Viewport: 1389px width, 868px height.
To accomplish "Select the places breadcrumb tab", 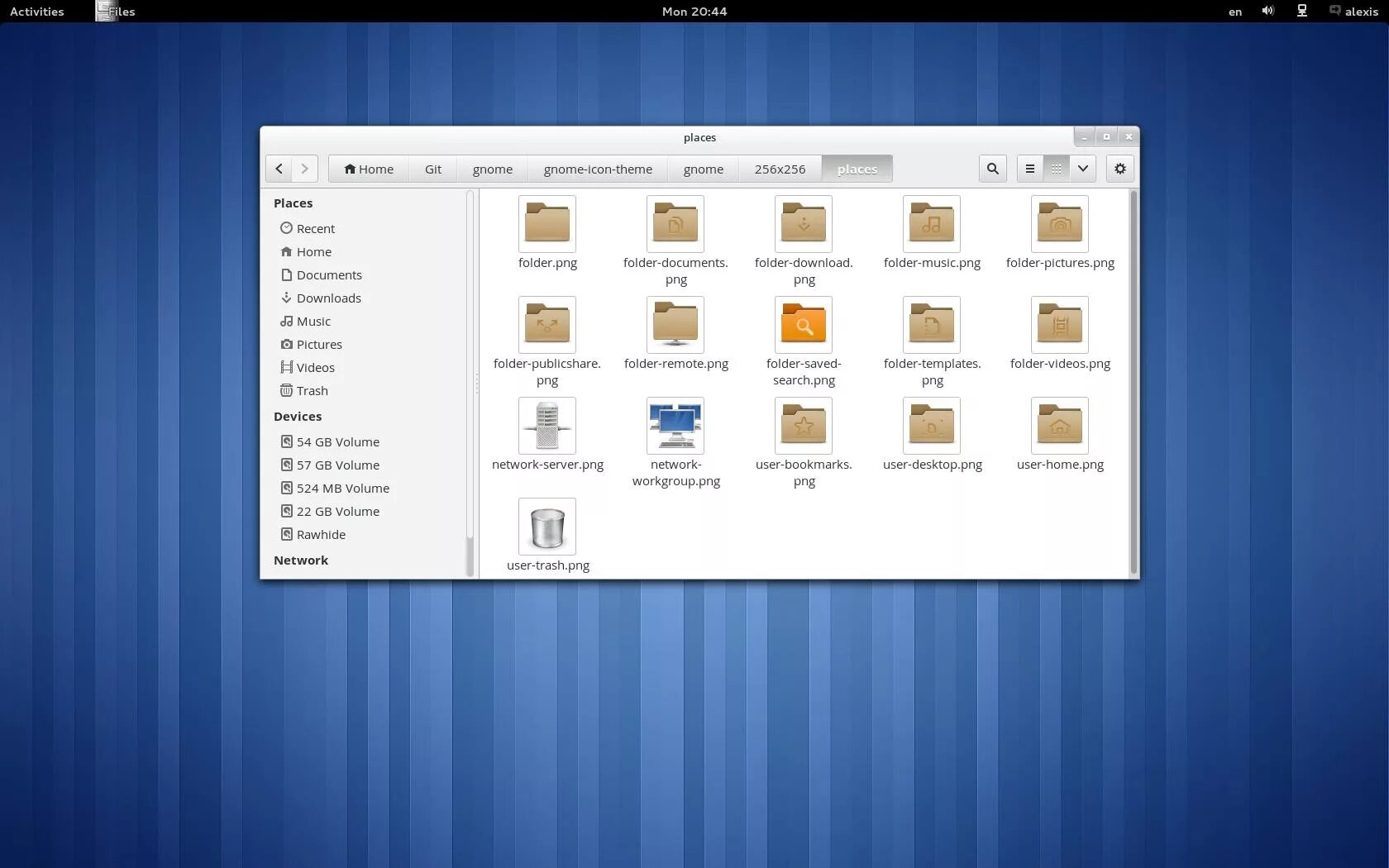I will coord(857,169).
